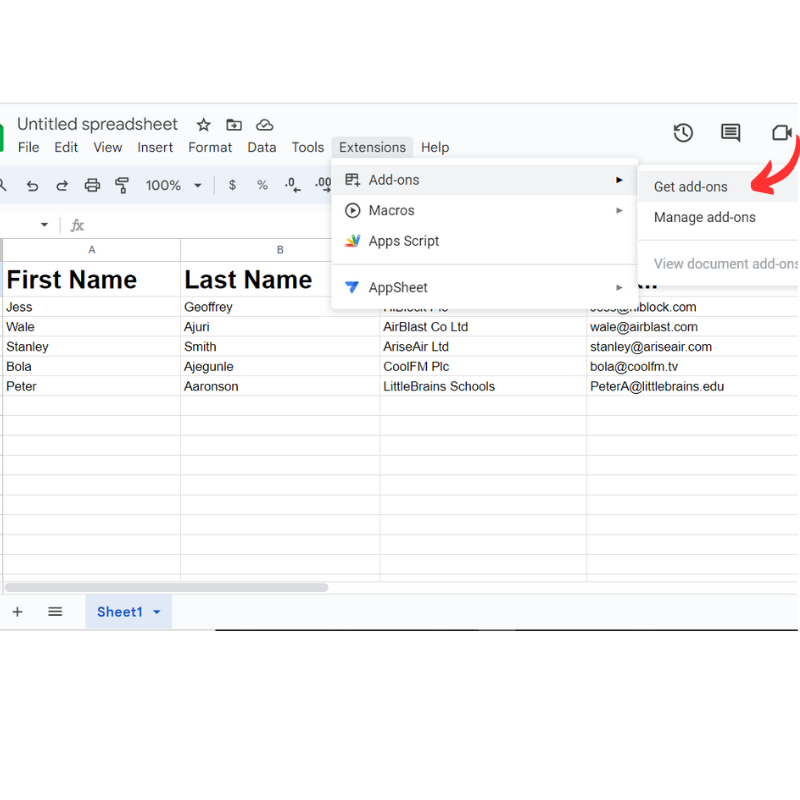Select the PeterA@littlebrains.edu cell
This screenshot has width=800, height=800.
[692, 387]
